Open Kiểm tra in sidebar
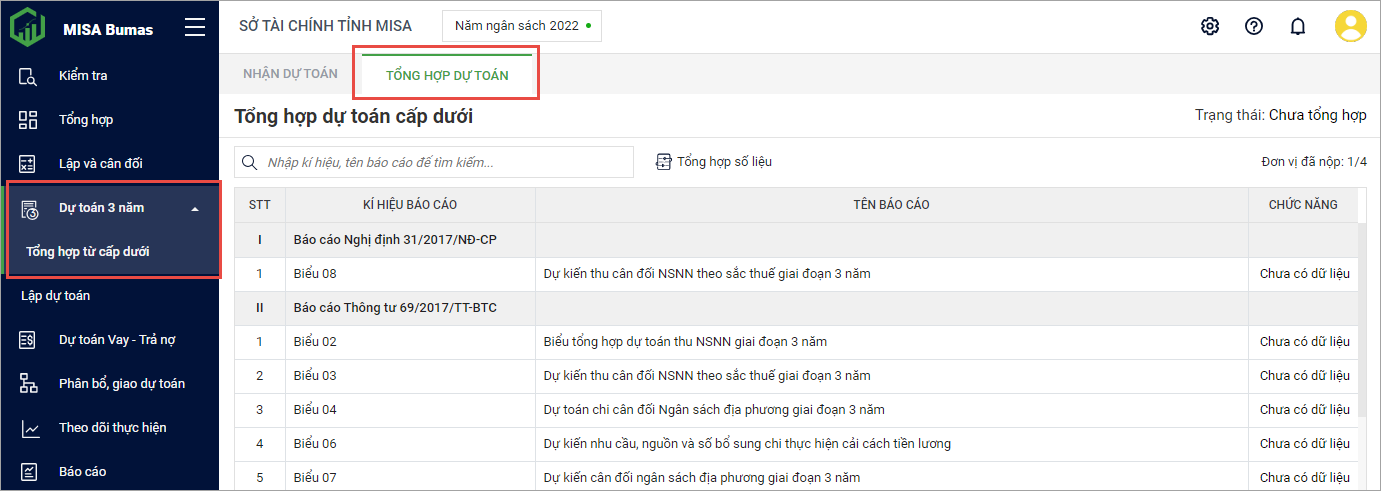 point(83,76)
